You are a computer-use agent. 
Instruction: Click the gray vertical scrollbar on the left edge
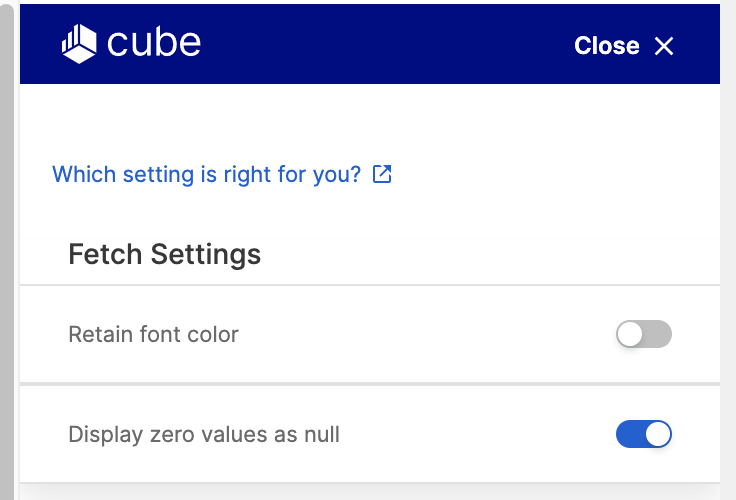pyautogui.click(x=7, y=252)
